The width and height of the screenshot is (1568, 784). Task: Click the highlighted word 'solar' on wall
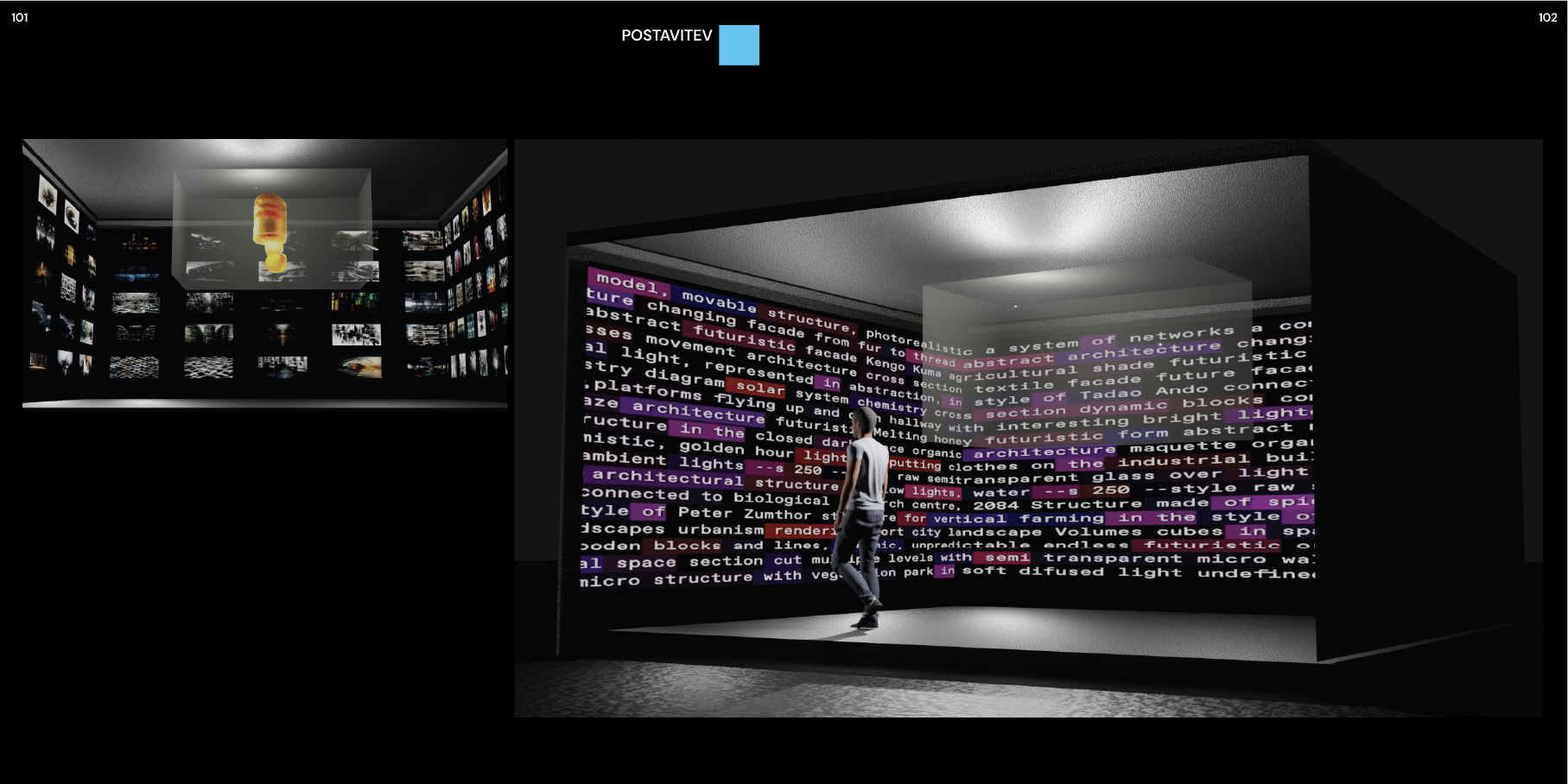[x=760, y=388]
